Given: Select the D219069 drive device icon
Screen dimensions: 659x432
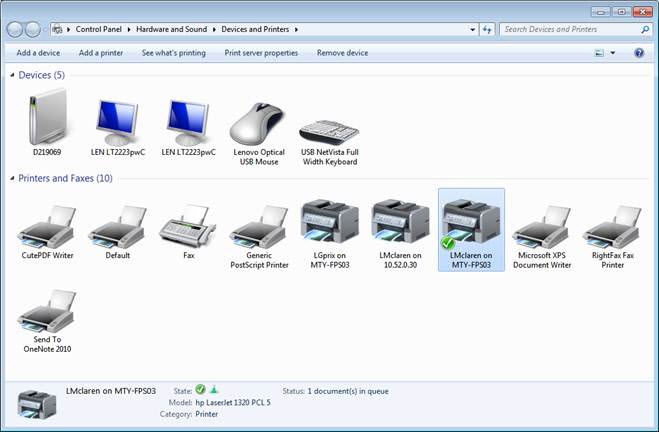Looking at the screenshot, I should [x=46, y=120].
